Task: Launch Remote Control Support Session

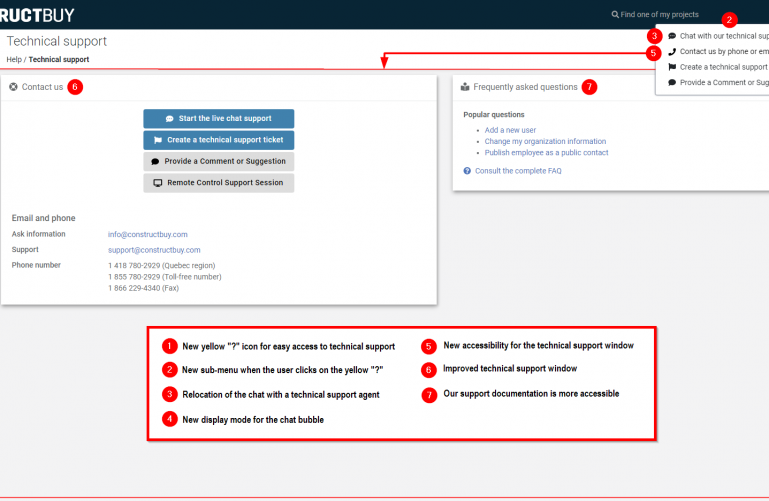Action: point(219,183)
